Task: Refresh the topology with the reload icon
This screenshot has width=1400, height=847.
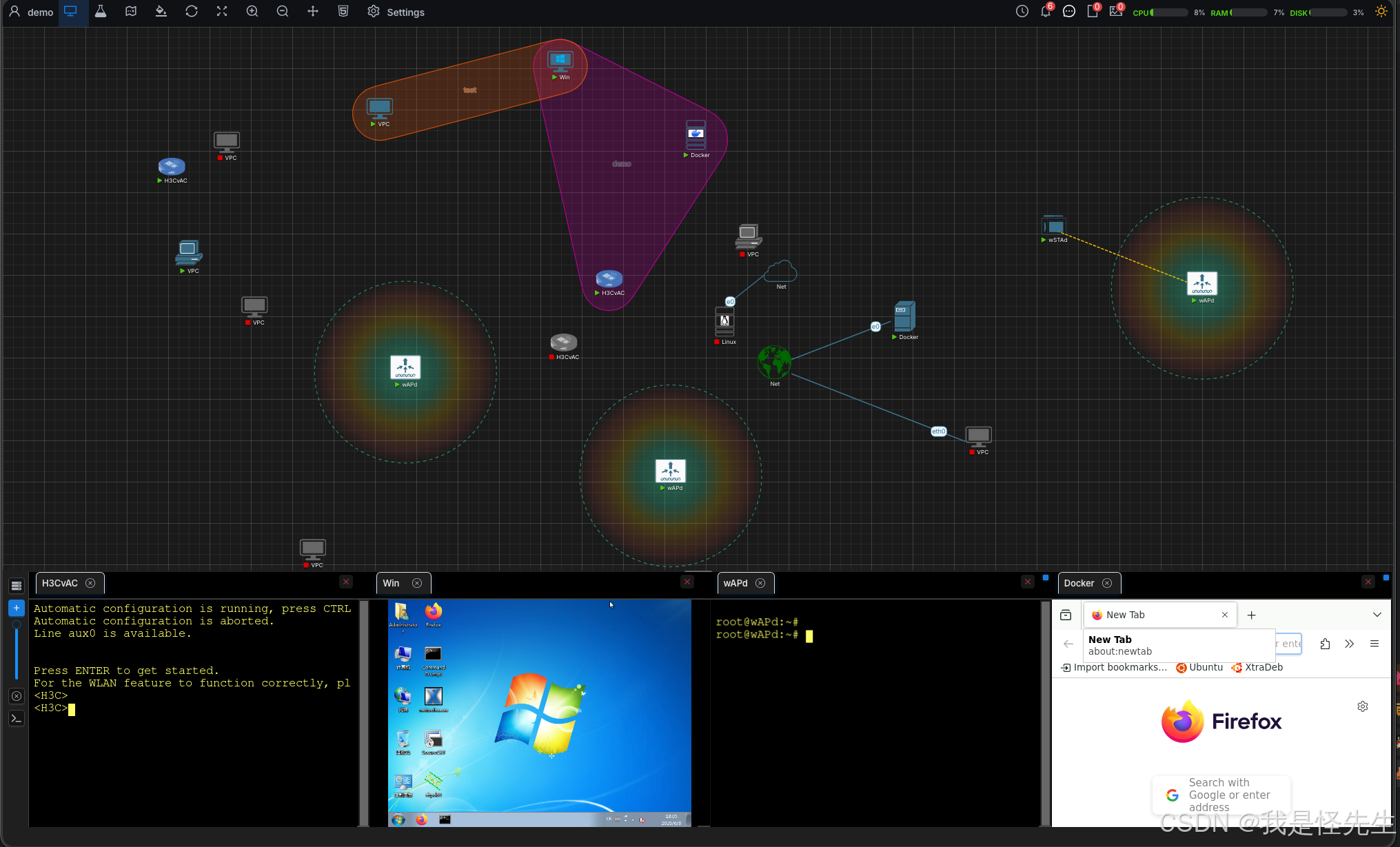Action: coord(192,12)
